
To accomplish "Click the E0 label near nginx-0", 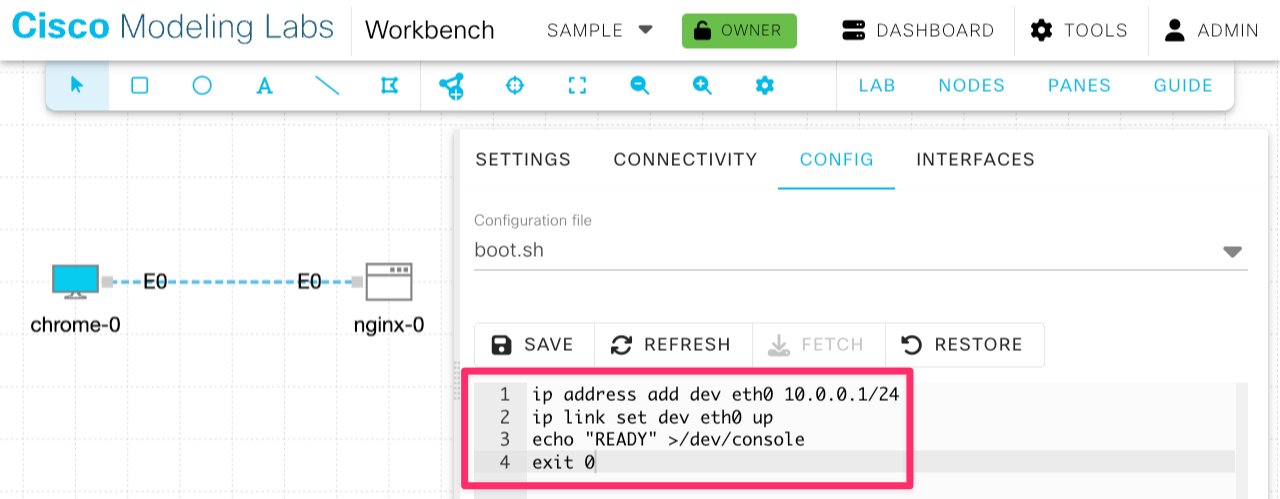I will click(x=310, y=282).
